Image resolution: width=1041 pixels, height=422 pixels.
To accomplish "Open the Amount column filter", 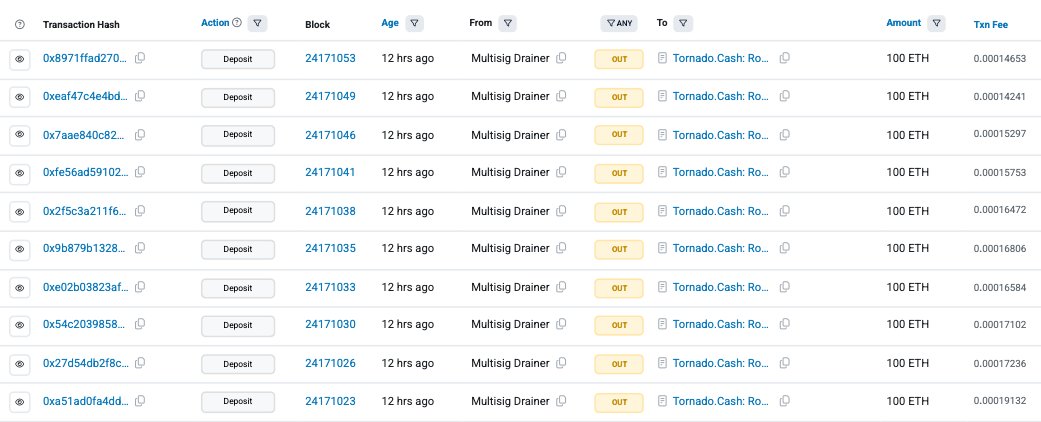I will 936,22.
